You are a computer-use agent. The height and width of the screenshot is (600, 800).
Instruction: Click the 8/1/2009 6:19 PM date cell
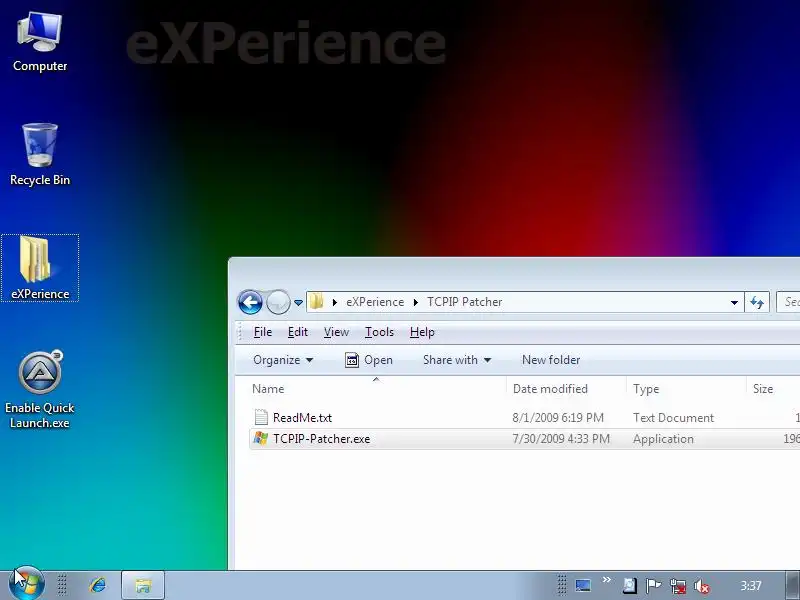[558, 418]
